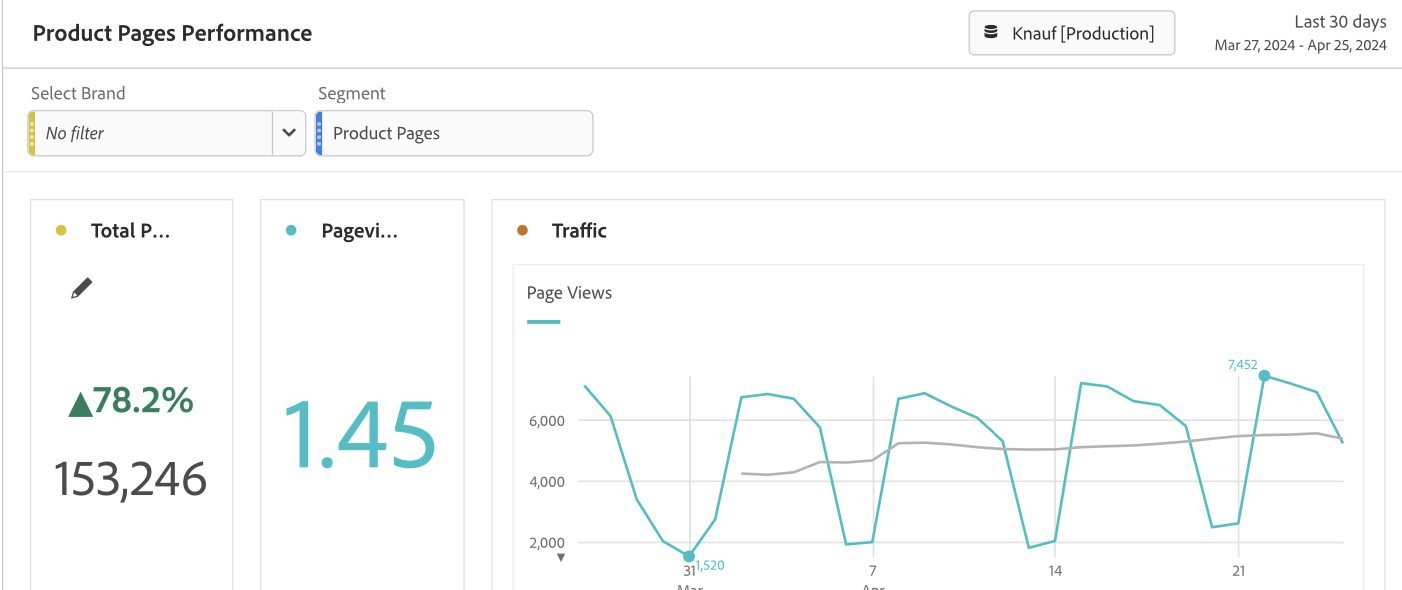The image size is (1402, 590).
Task: Click the 21 x-axis date label
Action: click(x=1238, y=571)
